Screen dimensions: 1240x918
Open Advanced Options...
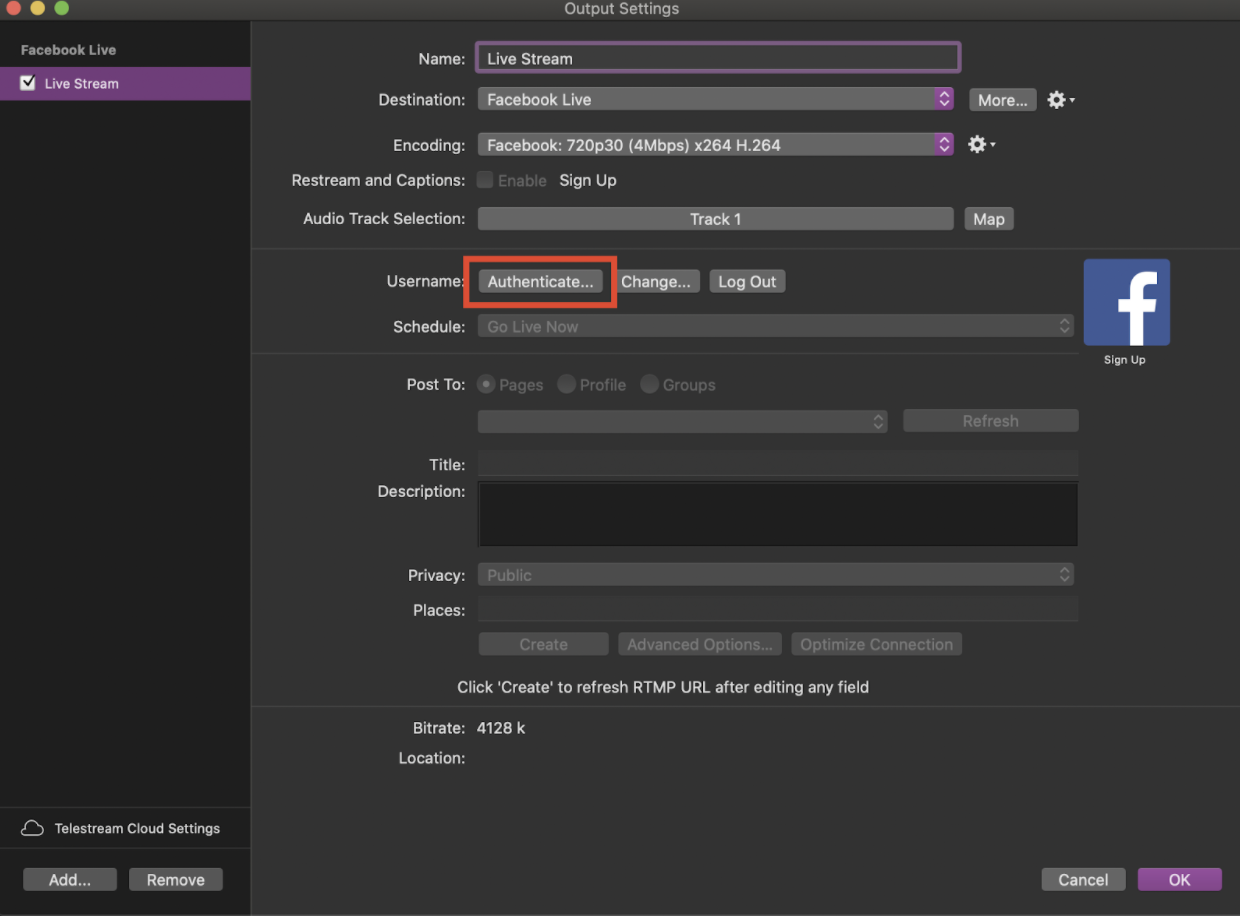[700, 645]
